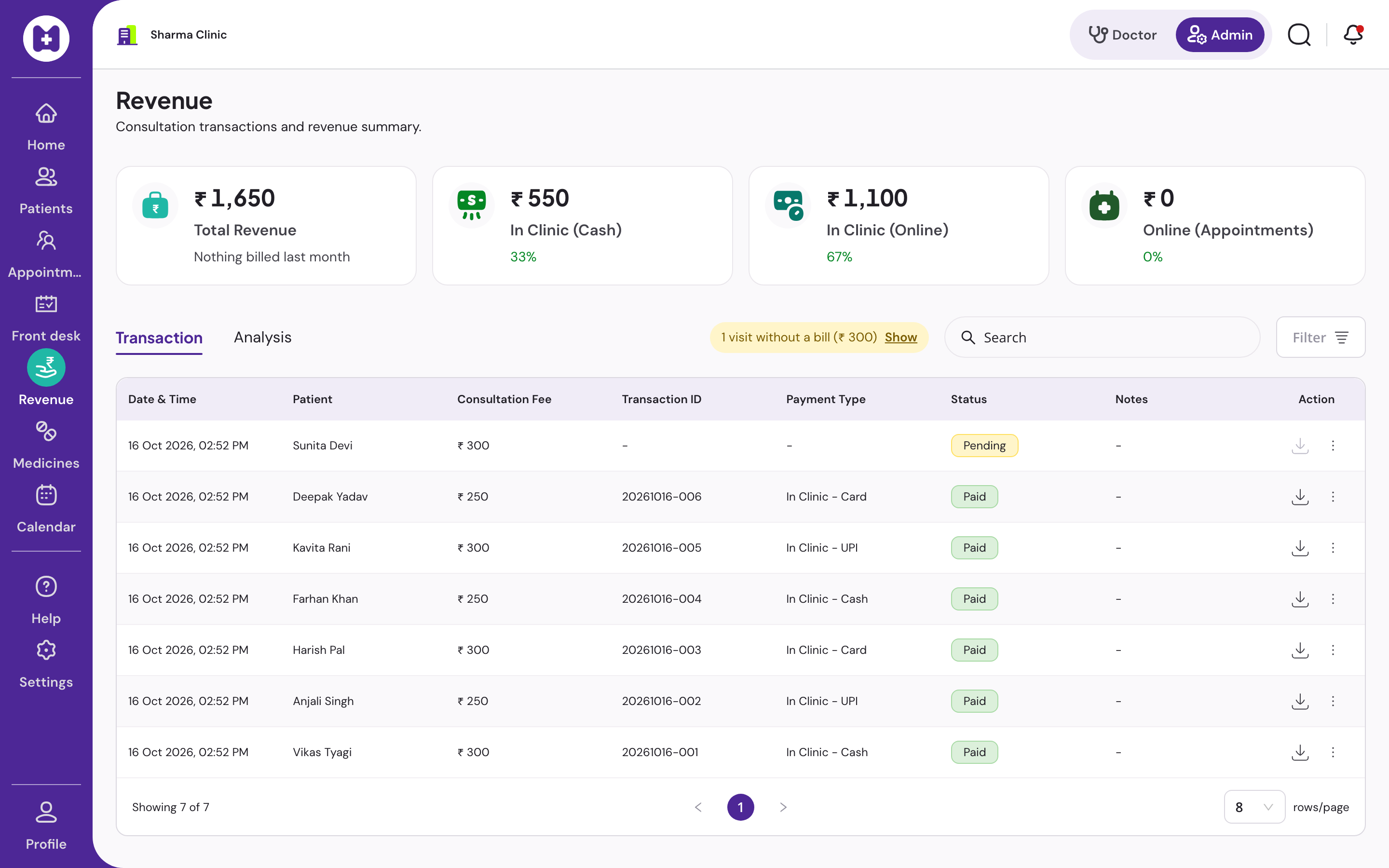
Task: Click patient name Sunita Devi
Action: click(x=323, y=446)
